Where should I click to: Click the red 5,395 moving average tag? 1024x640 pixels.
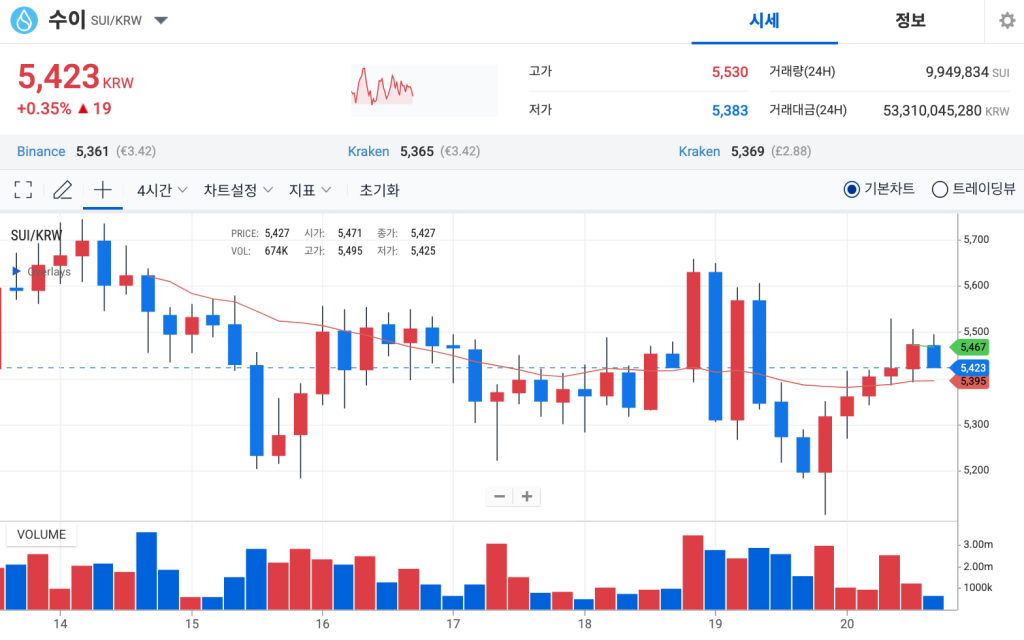[971, 381]
